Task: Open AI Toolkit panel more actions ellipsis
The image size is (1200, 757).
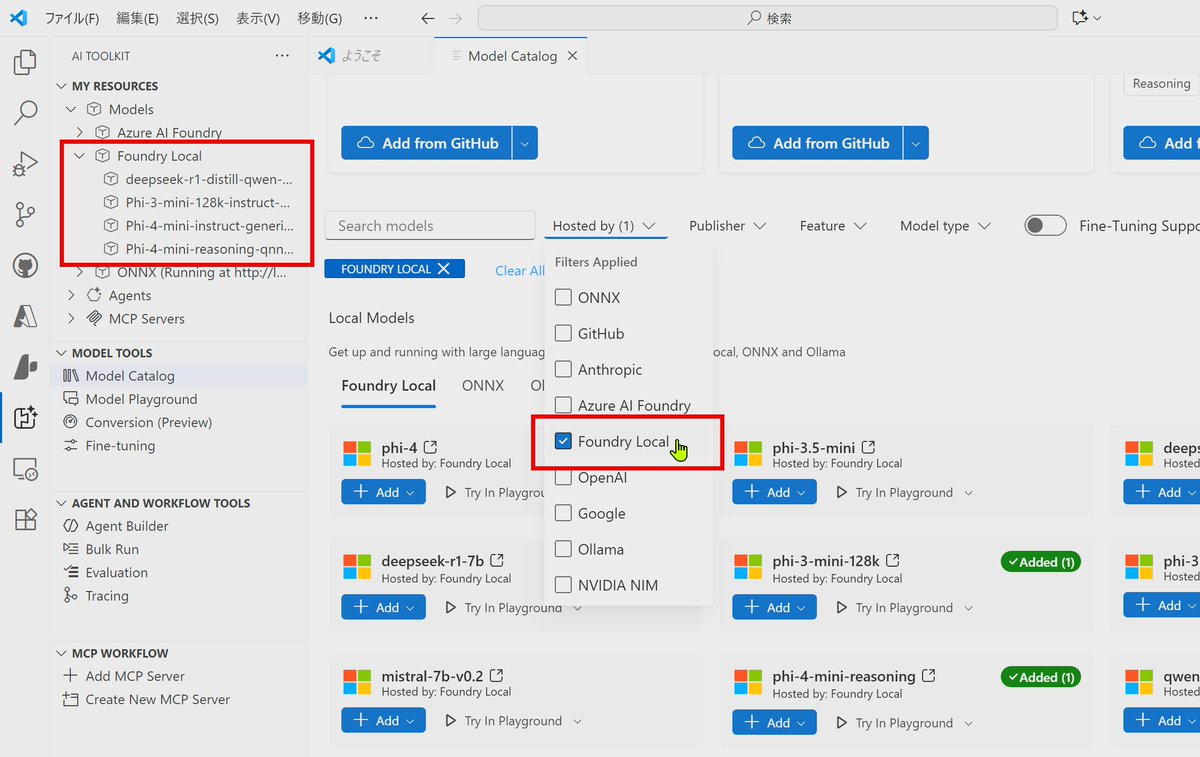Action: pos(282,56)
